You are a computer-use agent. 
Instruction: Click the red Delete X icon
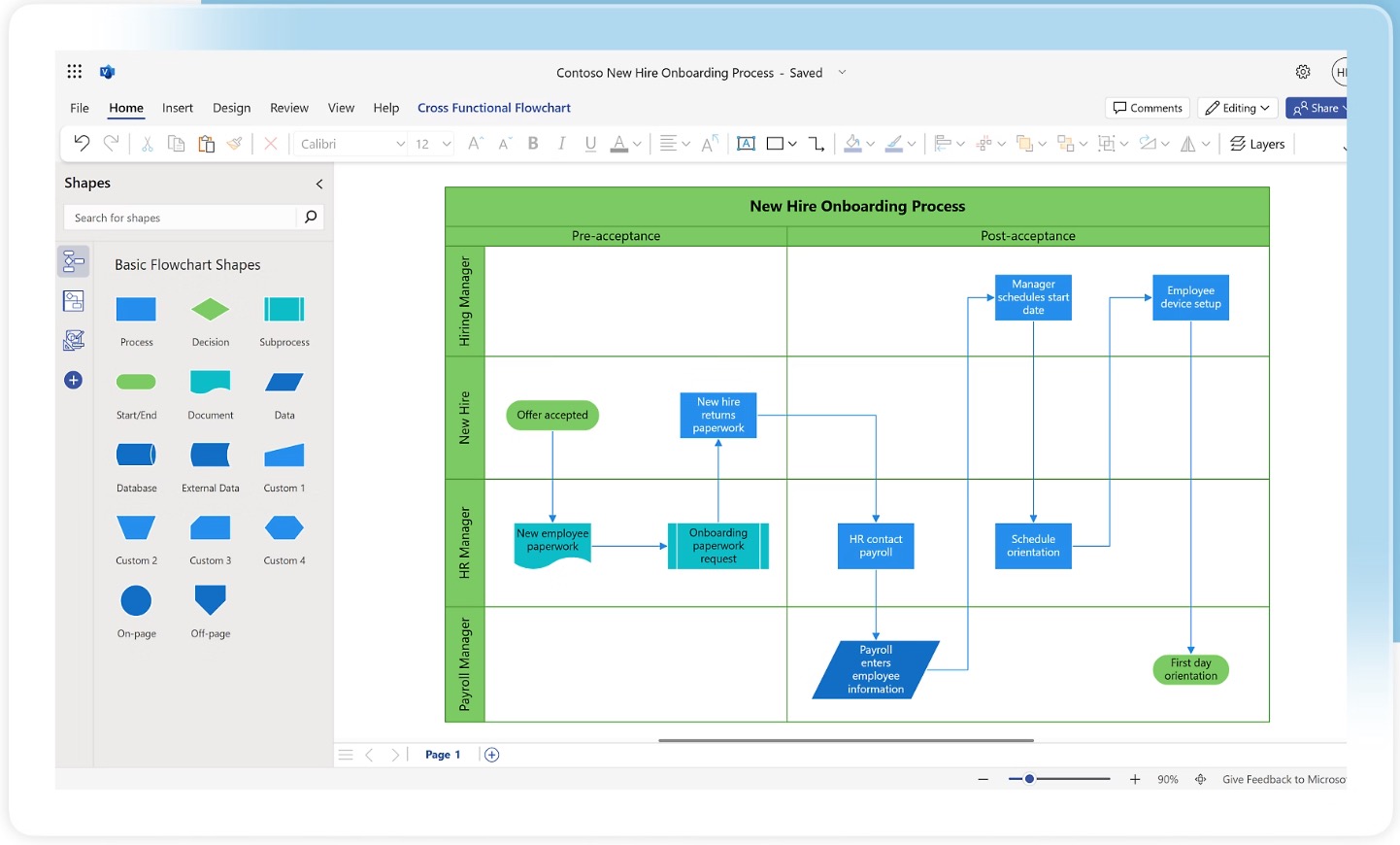pos(271,144)
